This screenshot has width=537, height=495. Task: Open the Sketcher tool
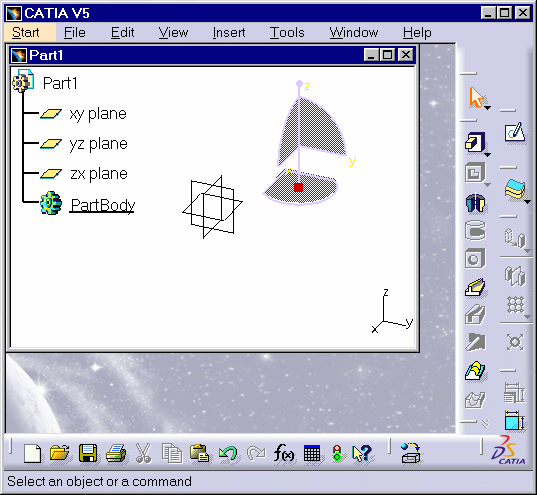click(515, 132)
